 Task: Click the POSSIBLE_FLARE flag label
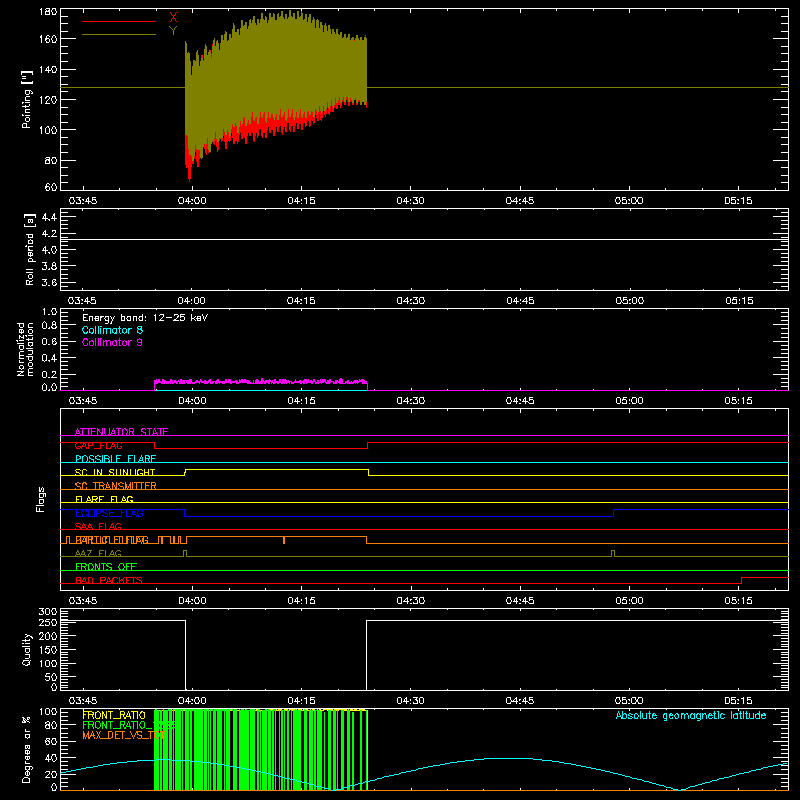tap(115, 459)
